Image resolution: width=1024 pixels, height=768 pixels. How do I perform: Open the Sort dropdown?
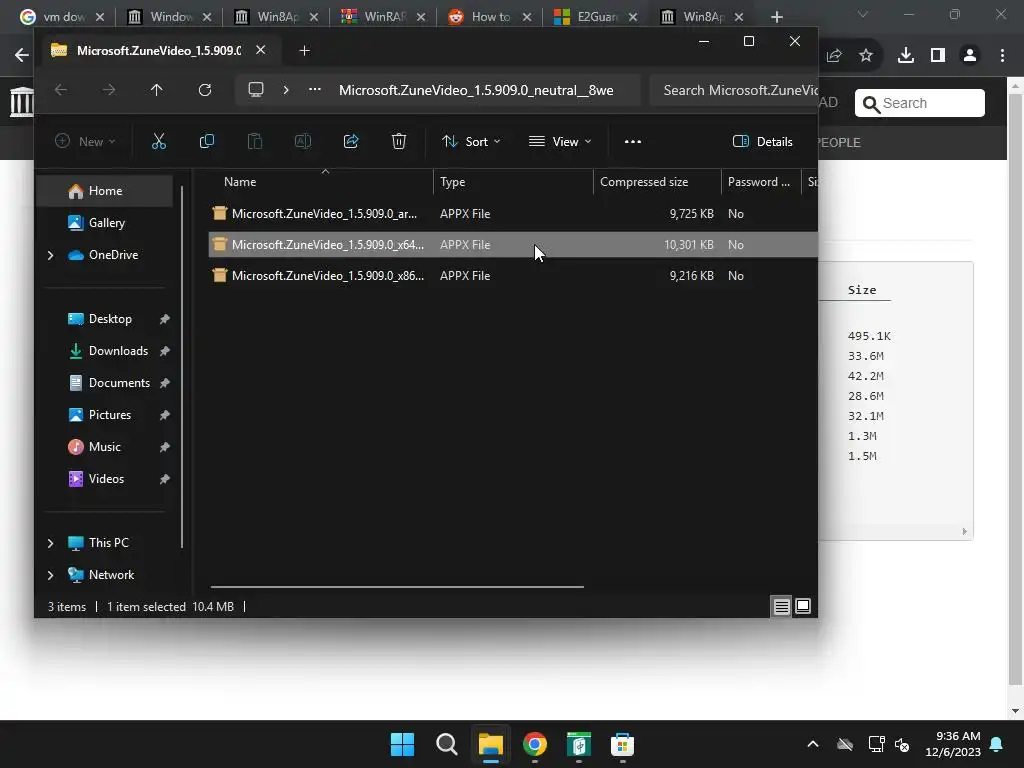pyautogui.click(x=471, y=142)
